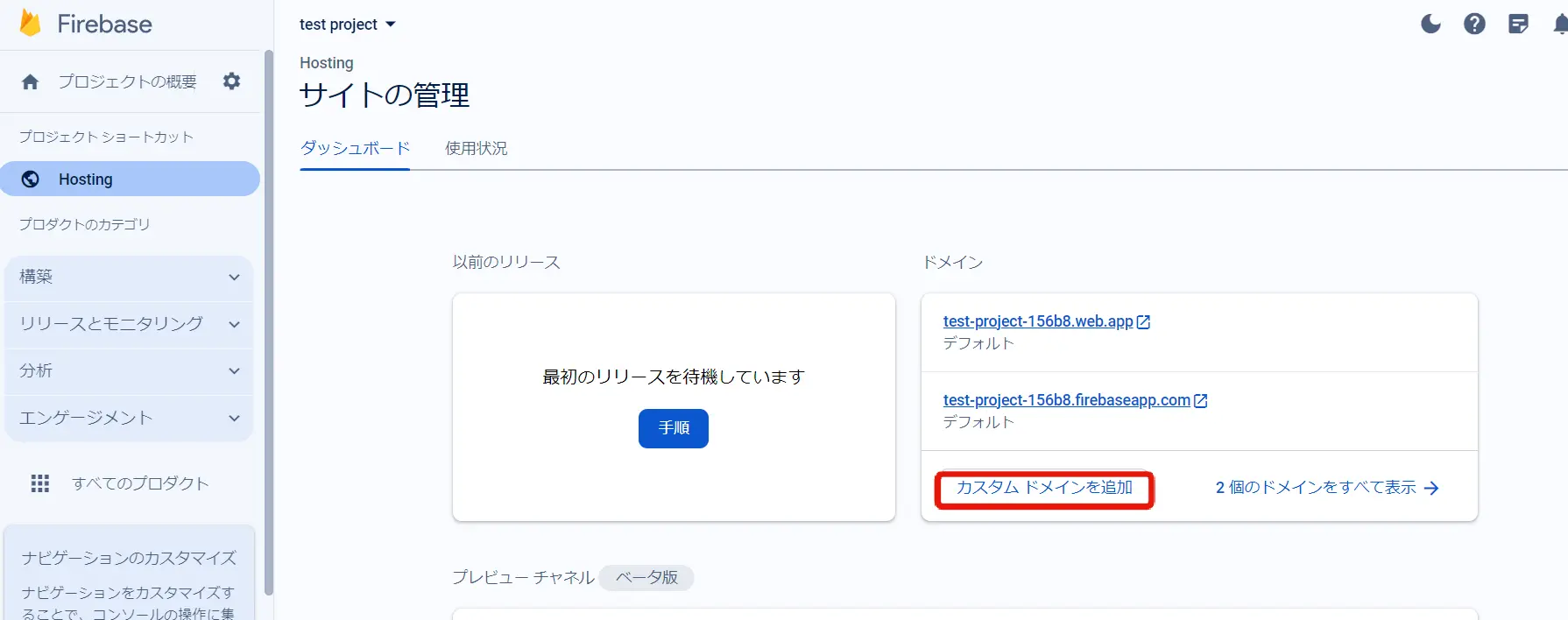Expand the エンゲージメント category
Viewport: 1568px width, 620px height.
(x=129, y=419)
